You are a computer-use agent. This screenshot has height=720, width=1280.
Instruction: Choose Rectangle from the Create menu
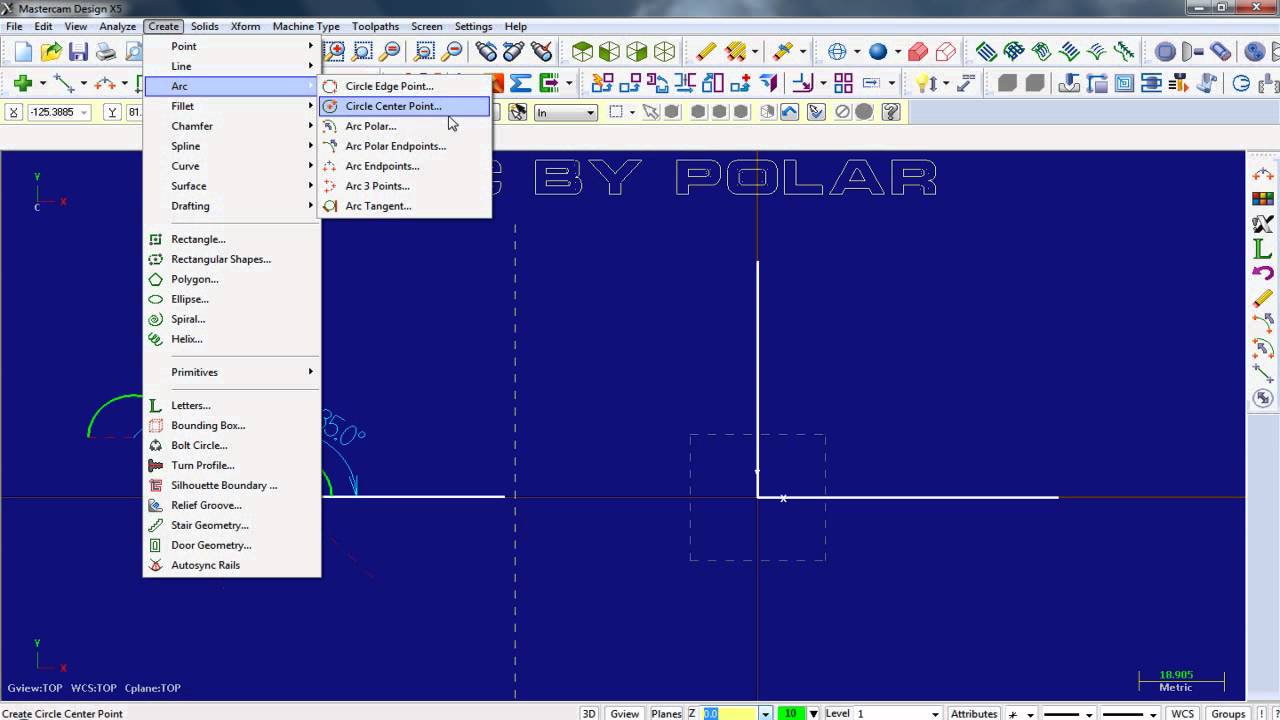232,239
